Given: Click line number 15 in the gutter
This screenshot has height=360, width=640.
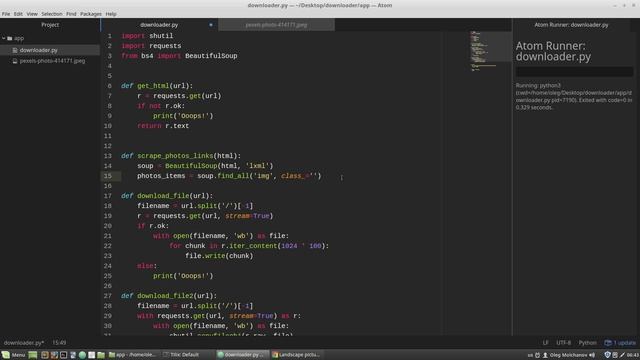Looking at the screenshot, I should (108, 176).
